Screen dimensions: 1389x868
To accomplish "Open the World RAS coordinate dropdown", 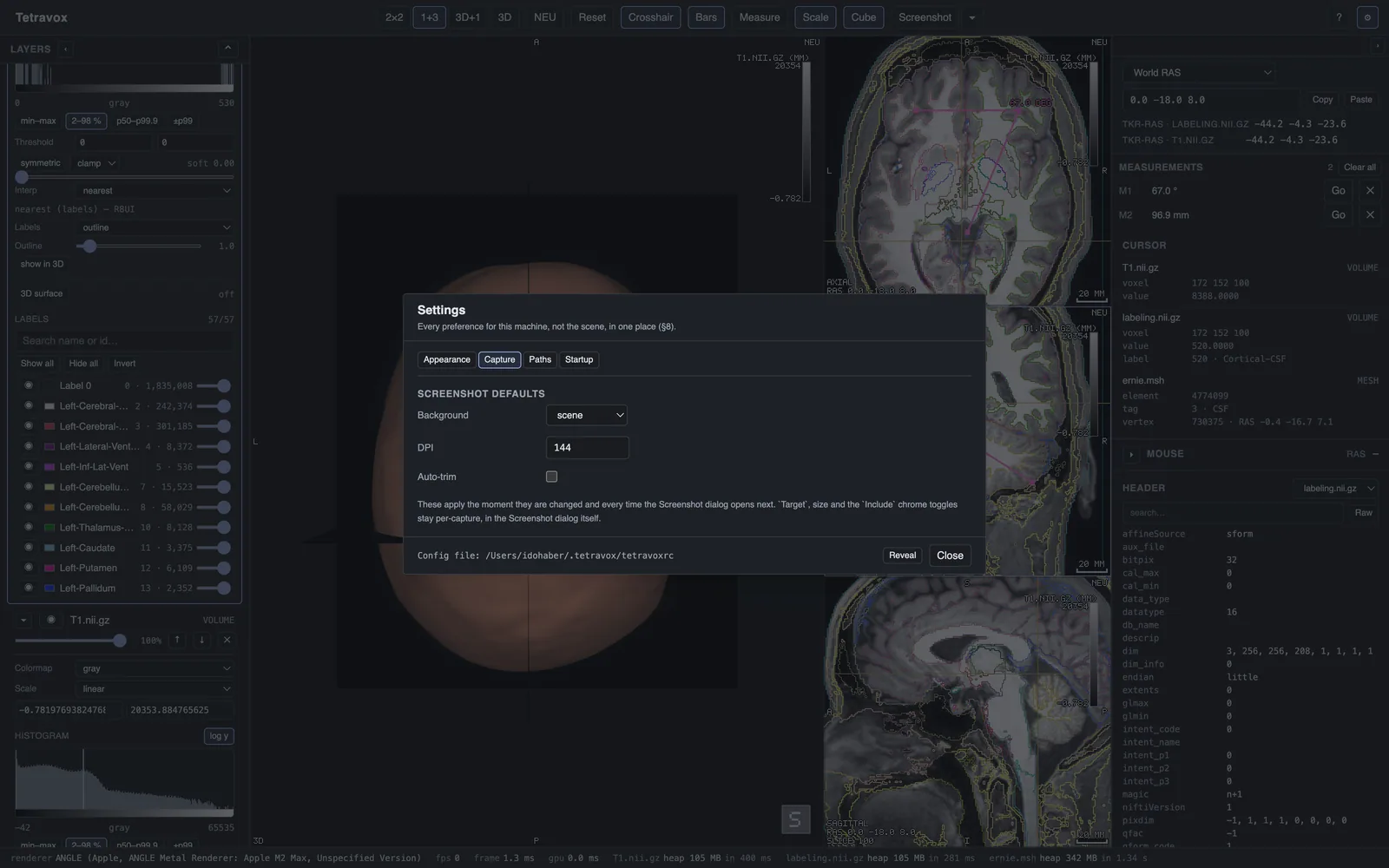I will [1201, 73].
